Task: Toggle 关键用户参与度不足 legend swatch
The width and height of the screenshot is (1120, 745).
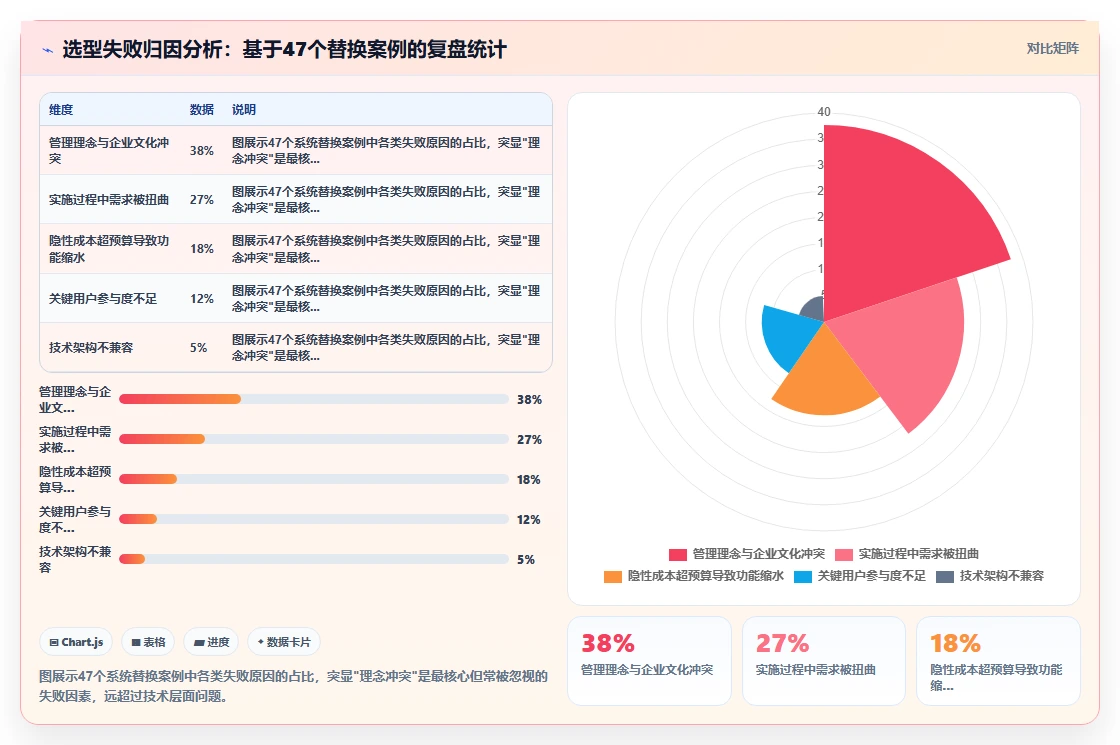Action: click(803, 576)
